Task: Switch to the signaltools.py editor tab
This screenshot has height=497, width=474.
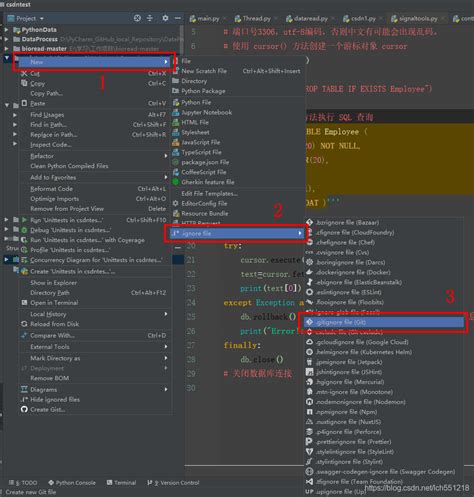Action: tap(417, 19)
